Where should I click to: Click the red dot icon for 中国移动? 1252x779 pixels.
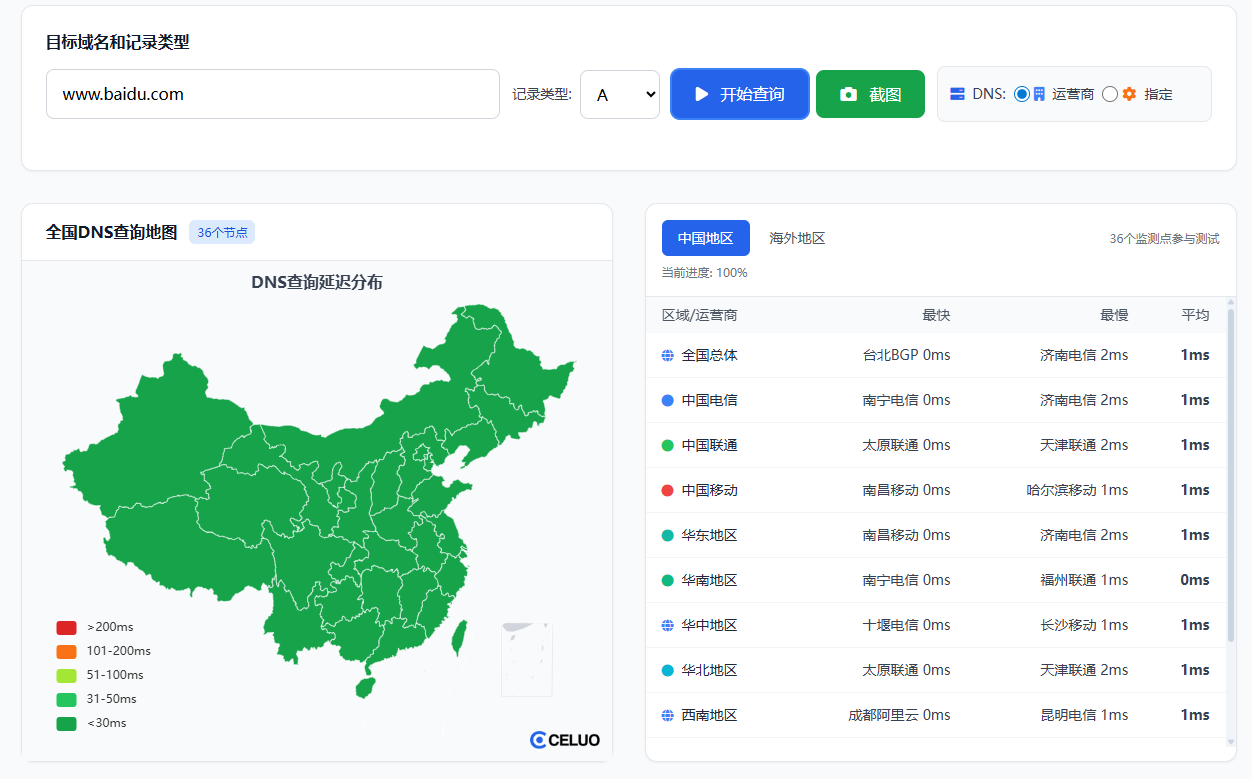(668, 490)
